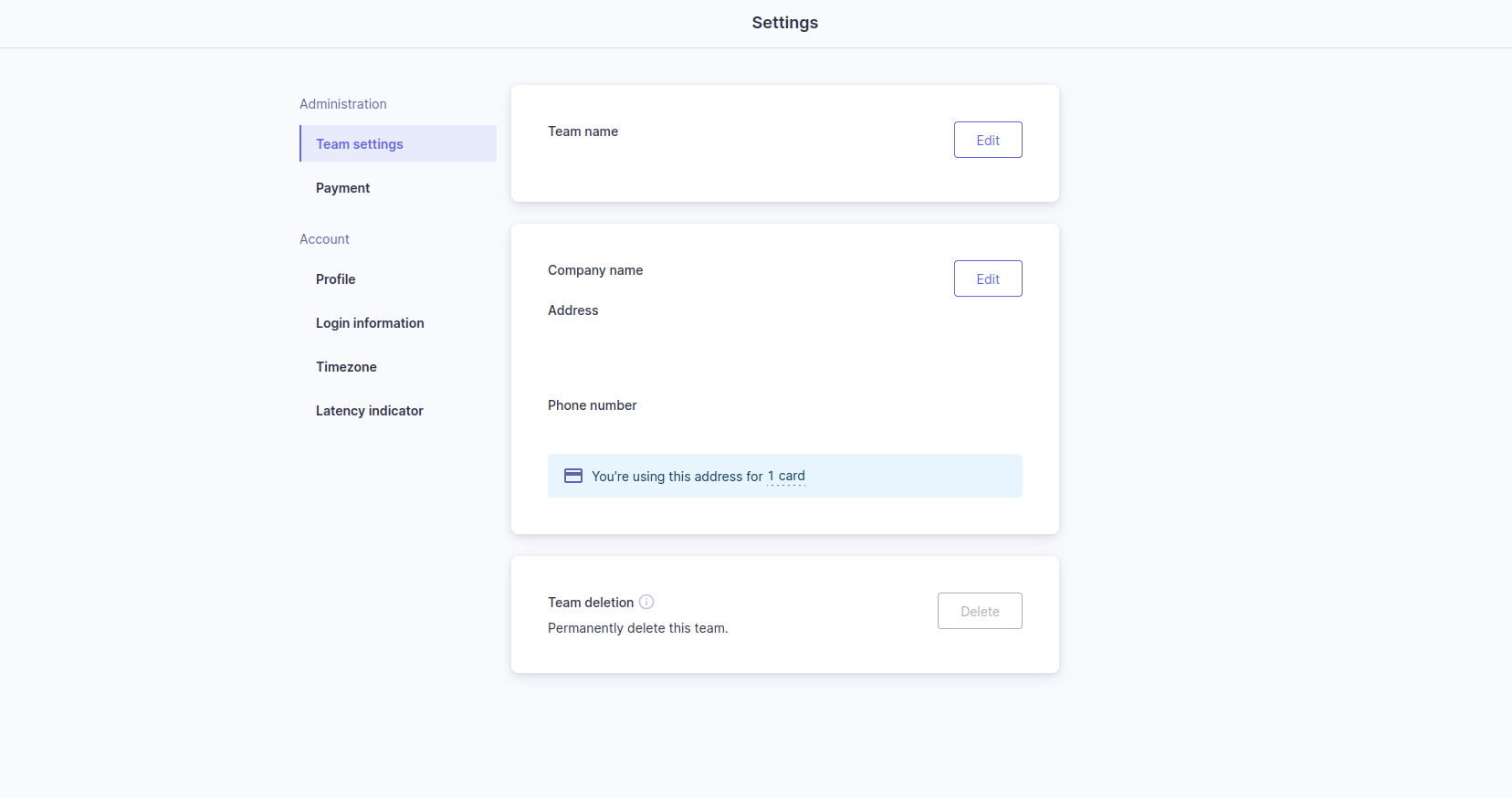Viewport: 1512px width, 798px height.
Task: Select Latency indicator in the sidebar
Action: (x=369, y=411)
